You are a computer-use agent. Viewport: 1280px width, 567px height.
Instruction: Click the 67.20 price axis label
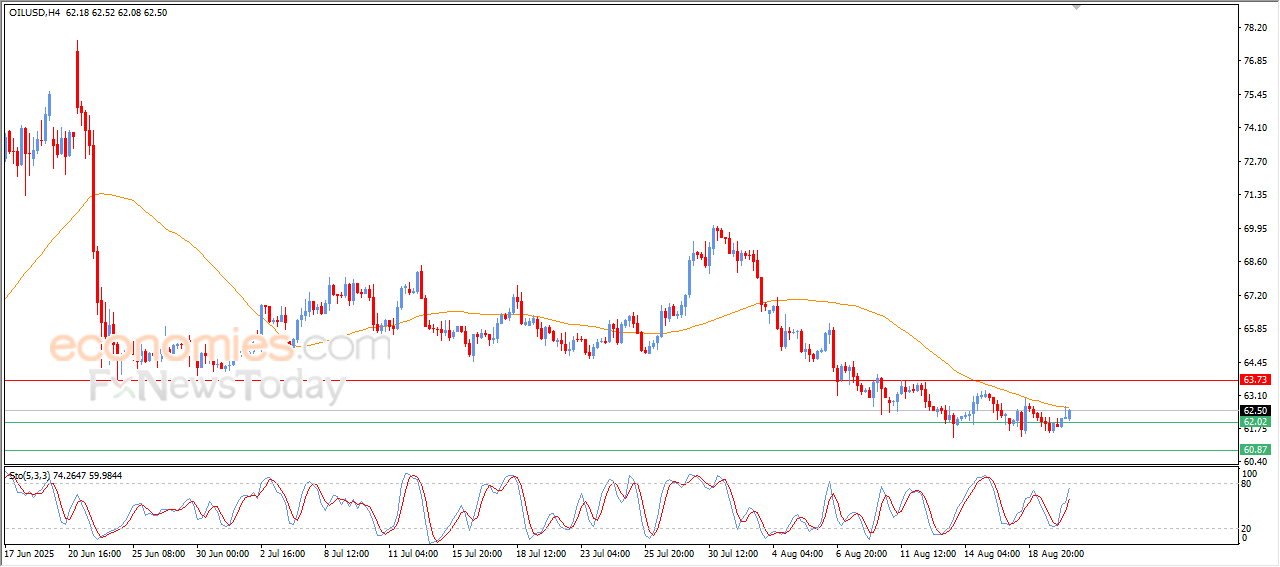1255,296
